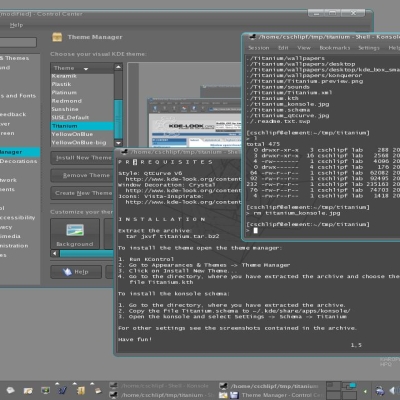Launch the blue checkmark panel application

click(62, 390)
